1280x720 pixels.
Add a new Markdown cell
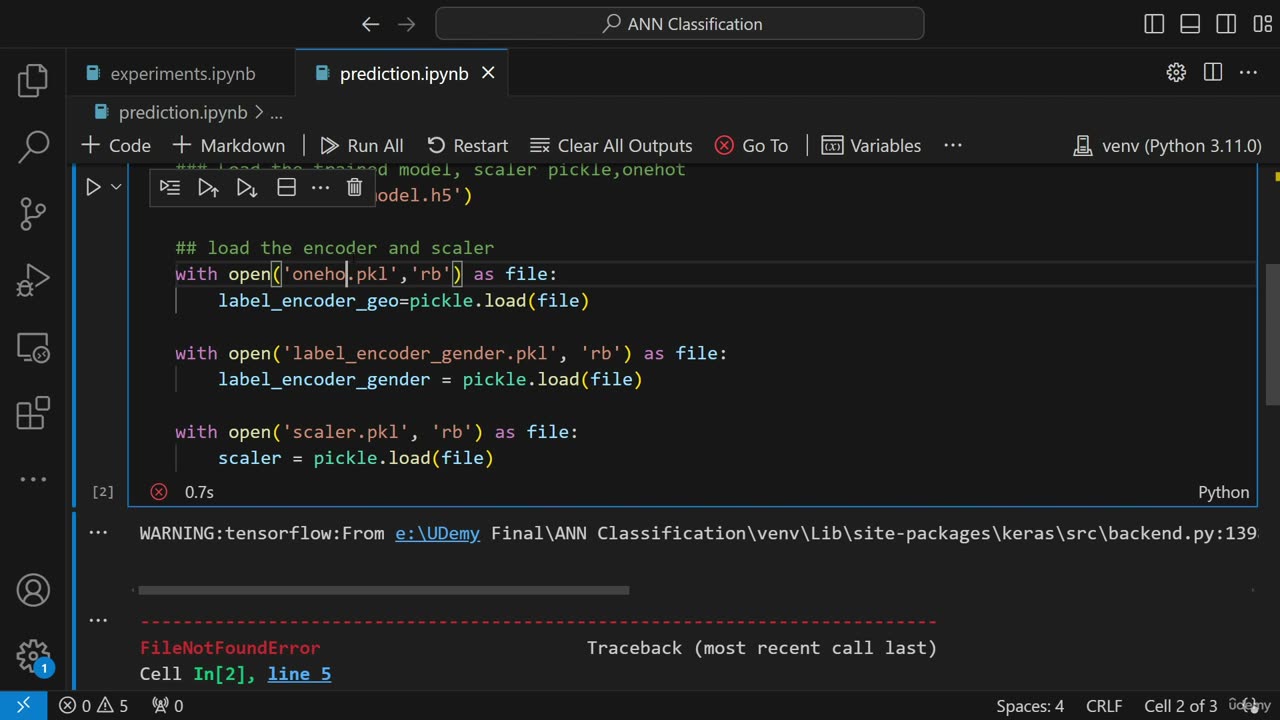pos(229,145)
